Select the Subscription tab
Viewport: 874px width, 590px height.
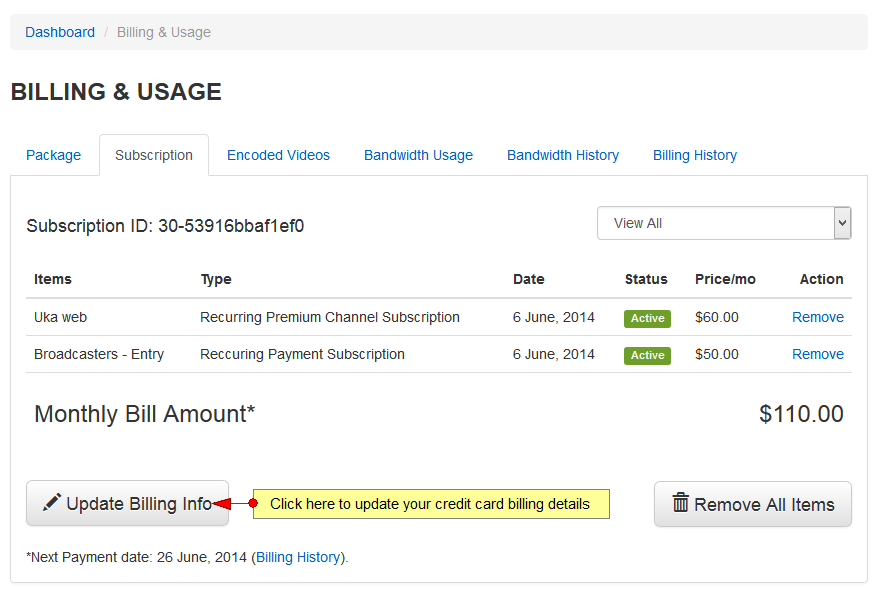(154, 155)
